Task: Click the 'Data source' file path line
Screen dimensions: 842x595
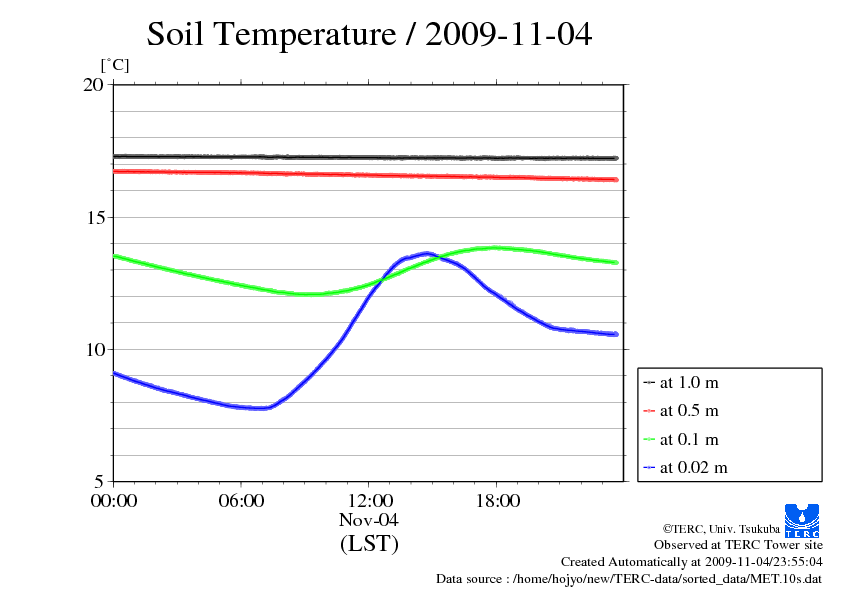Action: (x=629, y=579)
